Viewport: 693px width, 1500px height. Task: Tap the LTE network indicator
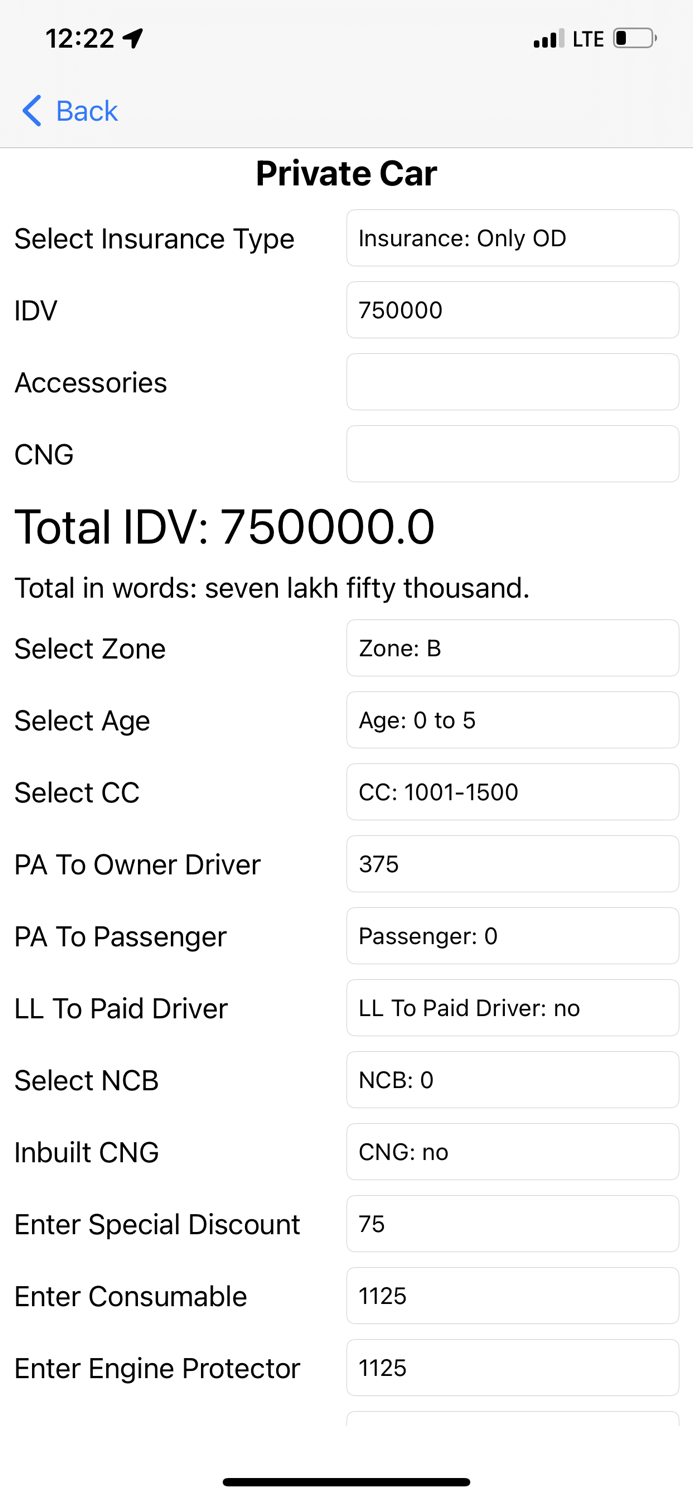click(x=589, y=38)
